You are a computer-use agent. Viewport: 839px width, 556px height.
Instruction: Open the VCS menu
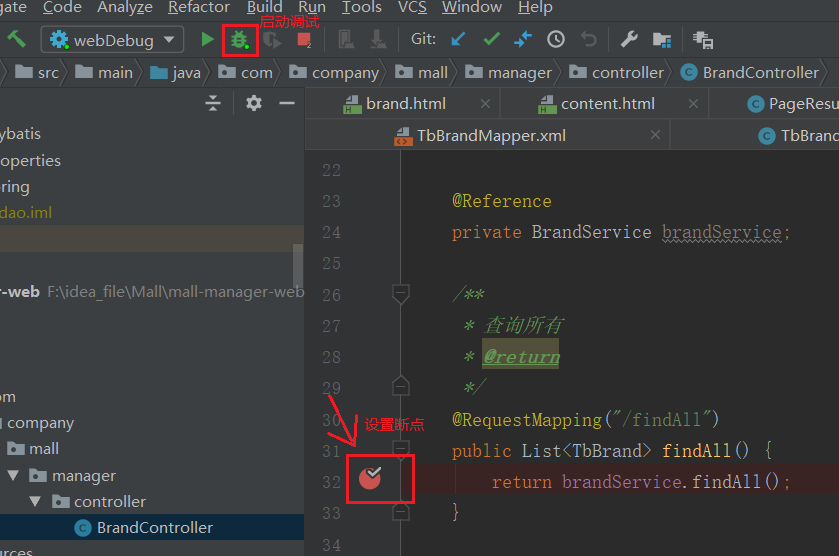(x=412, y=7)
